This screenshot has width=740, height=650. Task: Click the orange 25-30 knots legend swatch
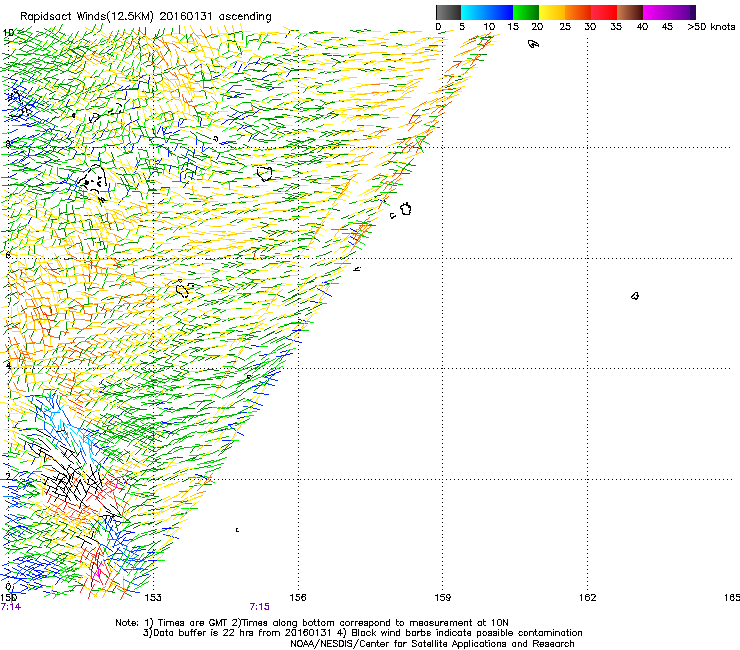(x=578, y=12)
